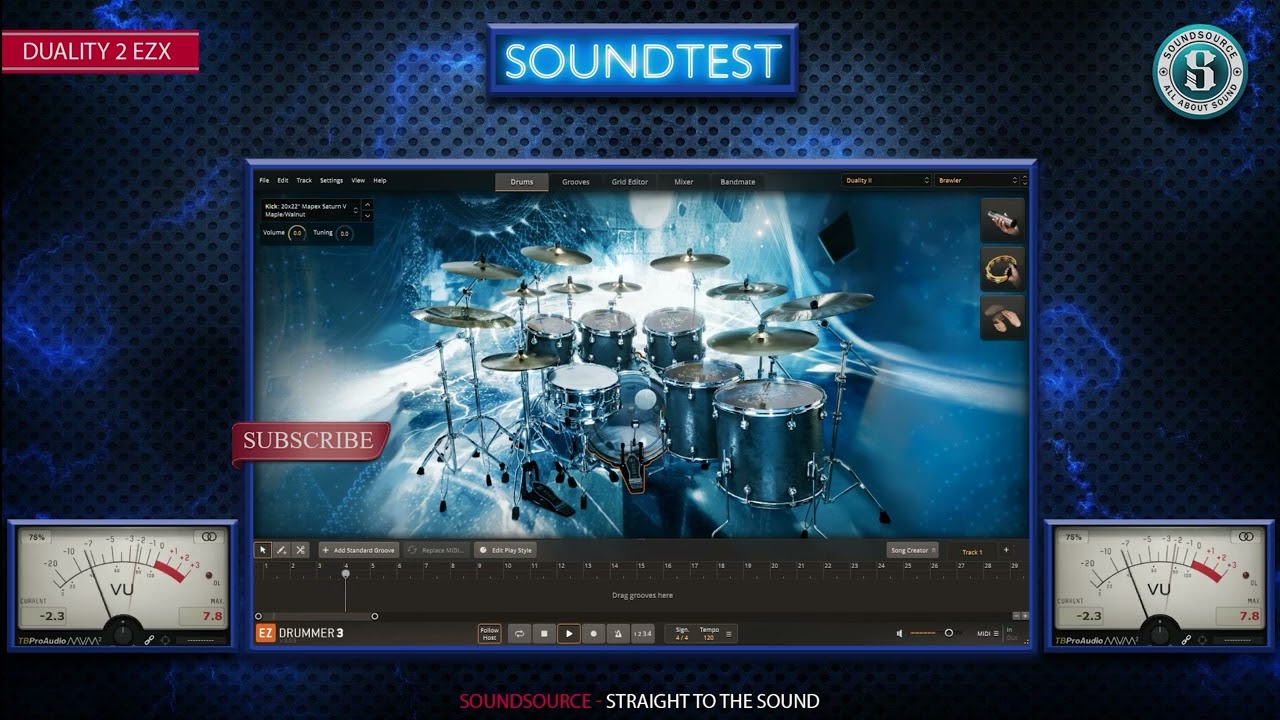The height and width of the screenshot is (720, 1280).
Task: Open the Duality II library dropdown
Action: [x=886, y=181]
